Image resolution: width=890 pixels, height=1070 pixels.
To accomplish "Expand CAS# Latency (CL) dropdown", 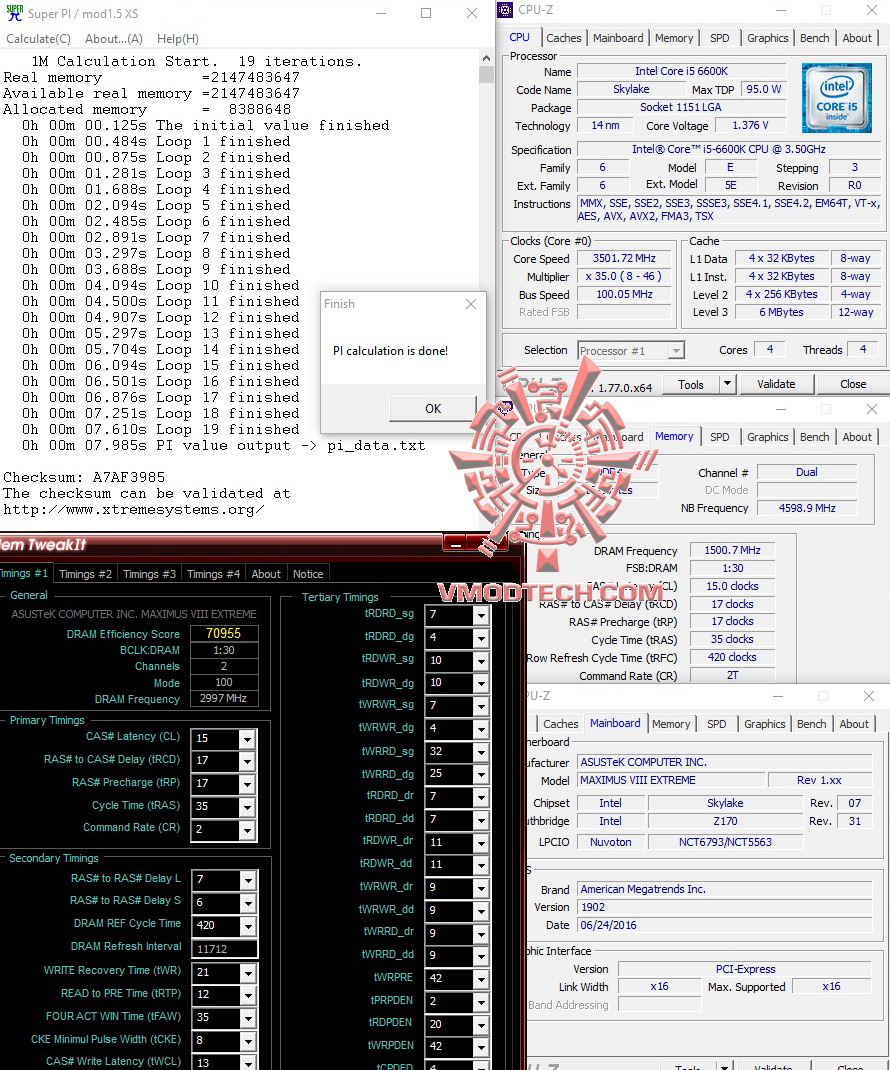I will click(247, 738).
